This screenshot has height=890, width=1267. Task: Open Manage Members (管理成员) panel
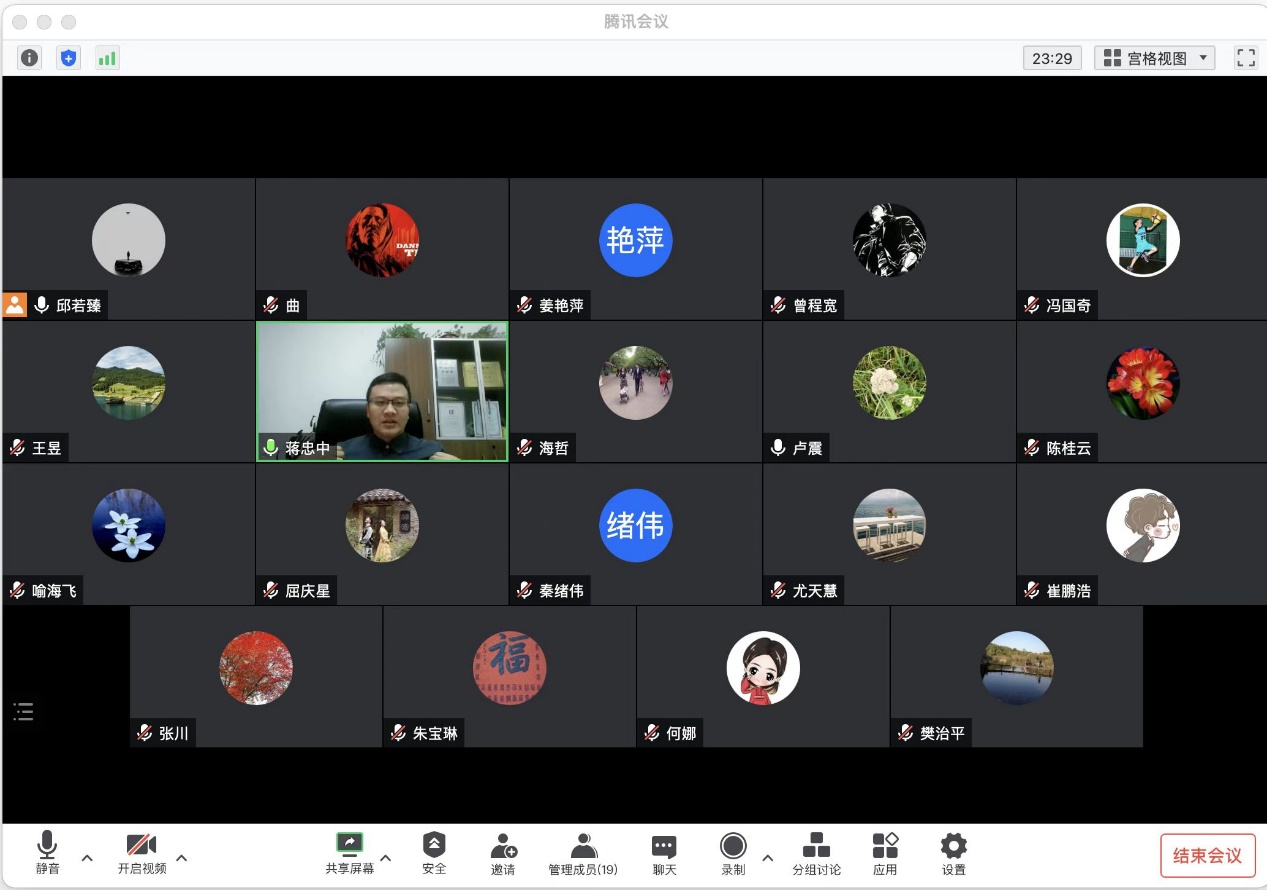tap(583, 854)
